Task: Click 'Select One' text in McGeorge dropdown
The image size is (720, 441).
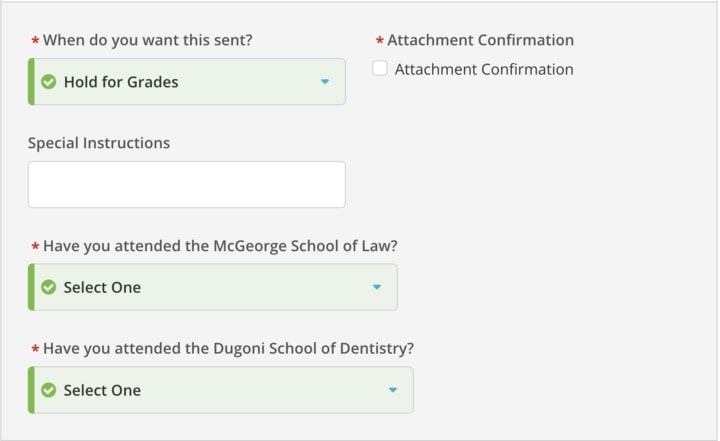Action: 102,287
